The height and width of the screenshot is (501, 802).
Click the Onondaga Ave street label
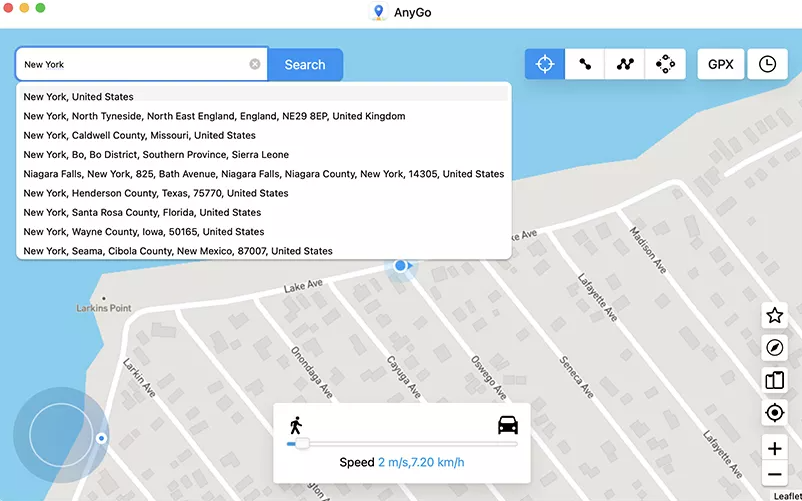pos(311,372)
